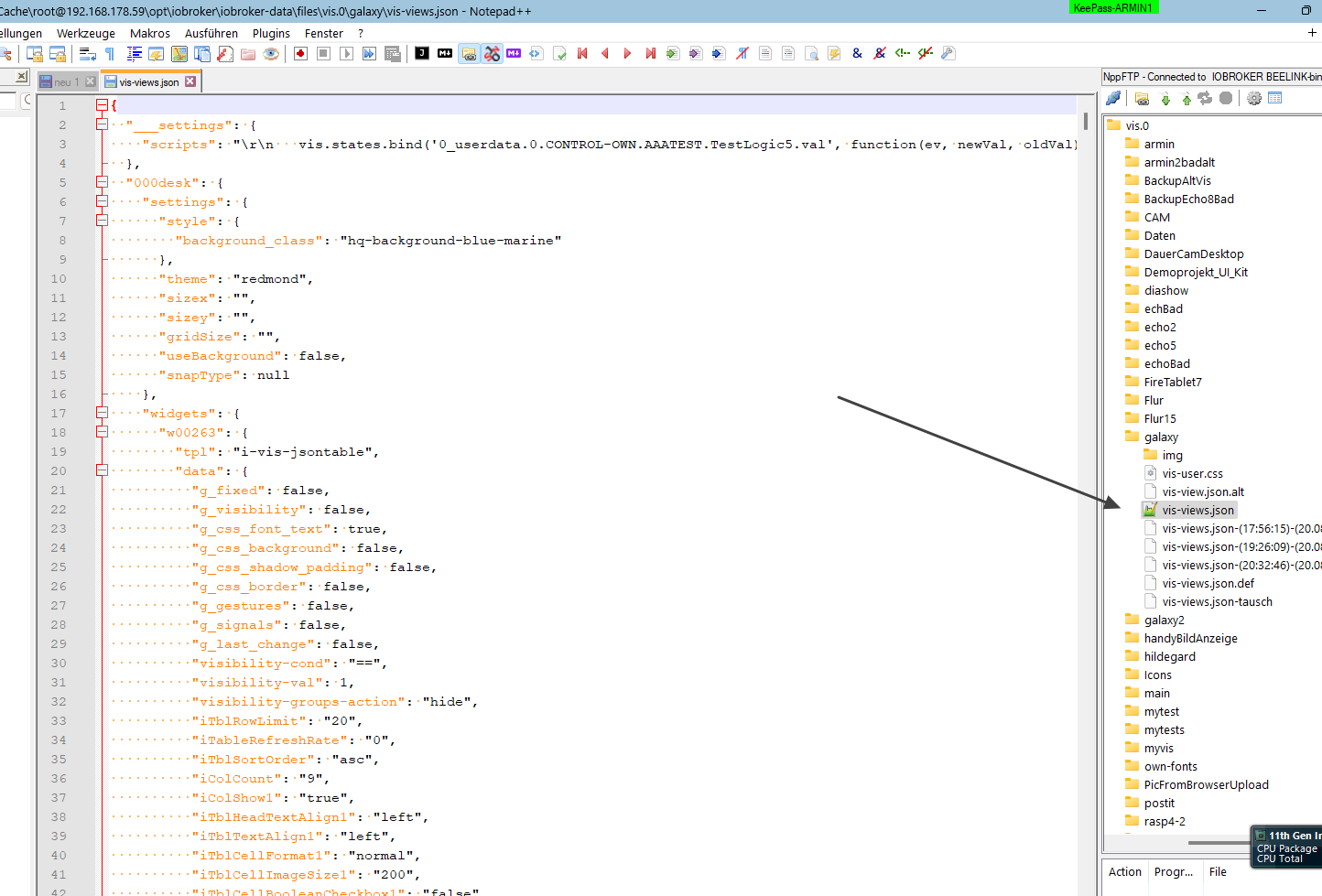1322x896 pixels.
Task: Open the Makros menu
Action: pos(150,33)
